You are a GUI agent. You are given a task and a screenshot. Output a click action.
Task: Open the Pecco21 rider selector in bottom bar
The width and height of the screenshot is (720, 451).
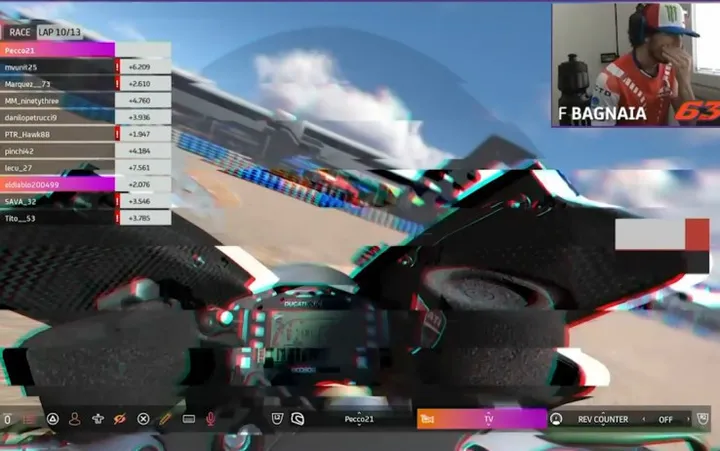click(x=359, y=419)
